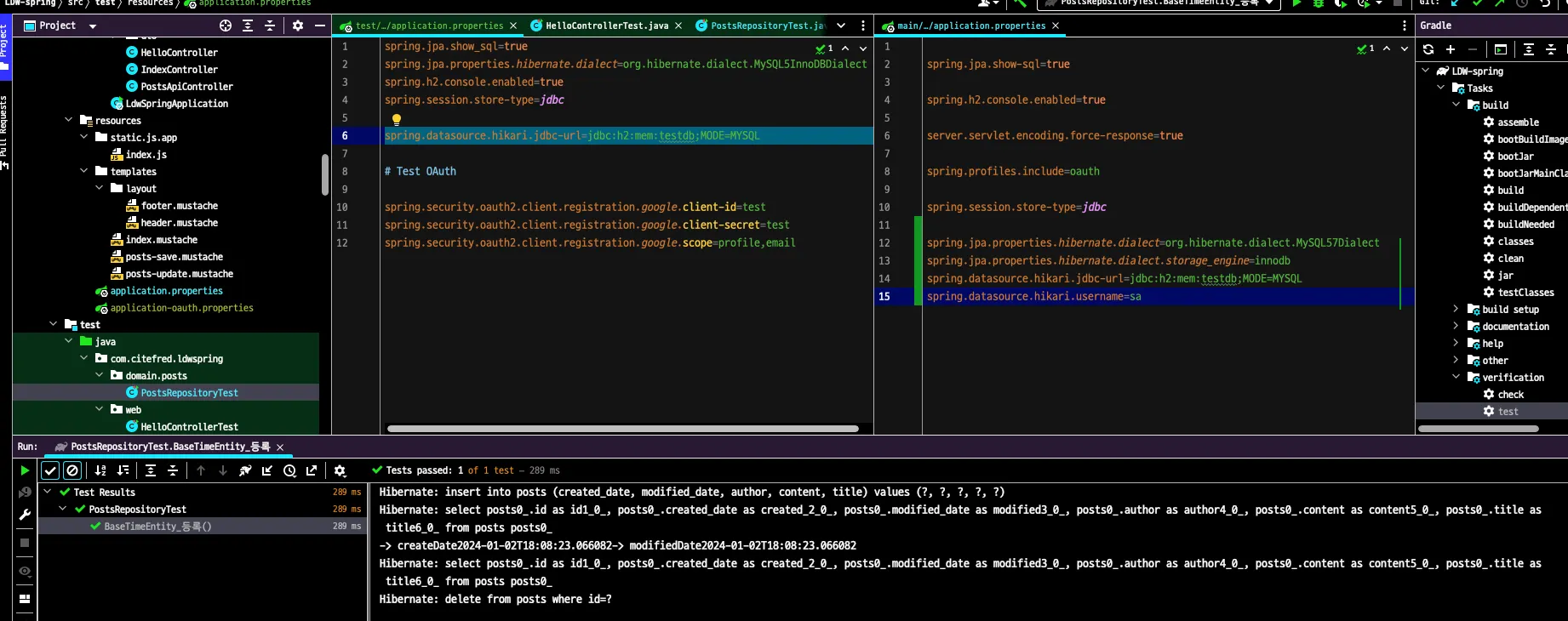The height and width of the screenshot is (621, 1568).
Task: Toggle the show ignored tests button
Action: 72,470
